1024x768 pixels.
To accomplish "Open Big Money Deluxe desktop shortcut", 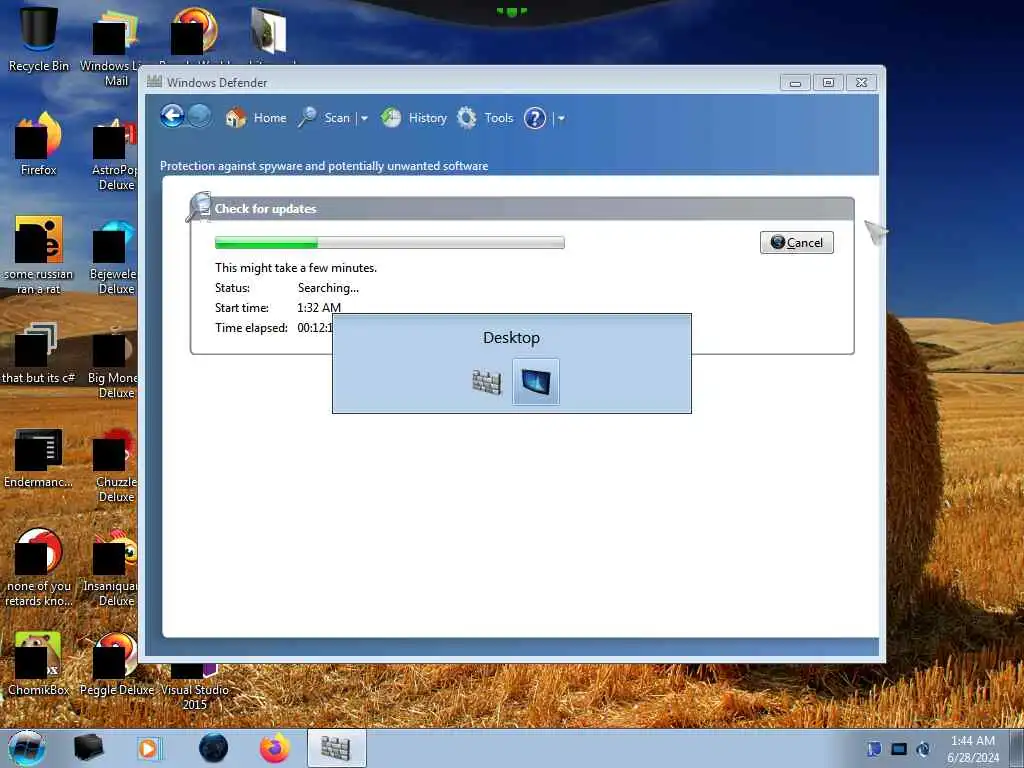I will [x=114, y=362].
